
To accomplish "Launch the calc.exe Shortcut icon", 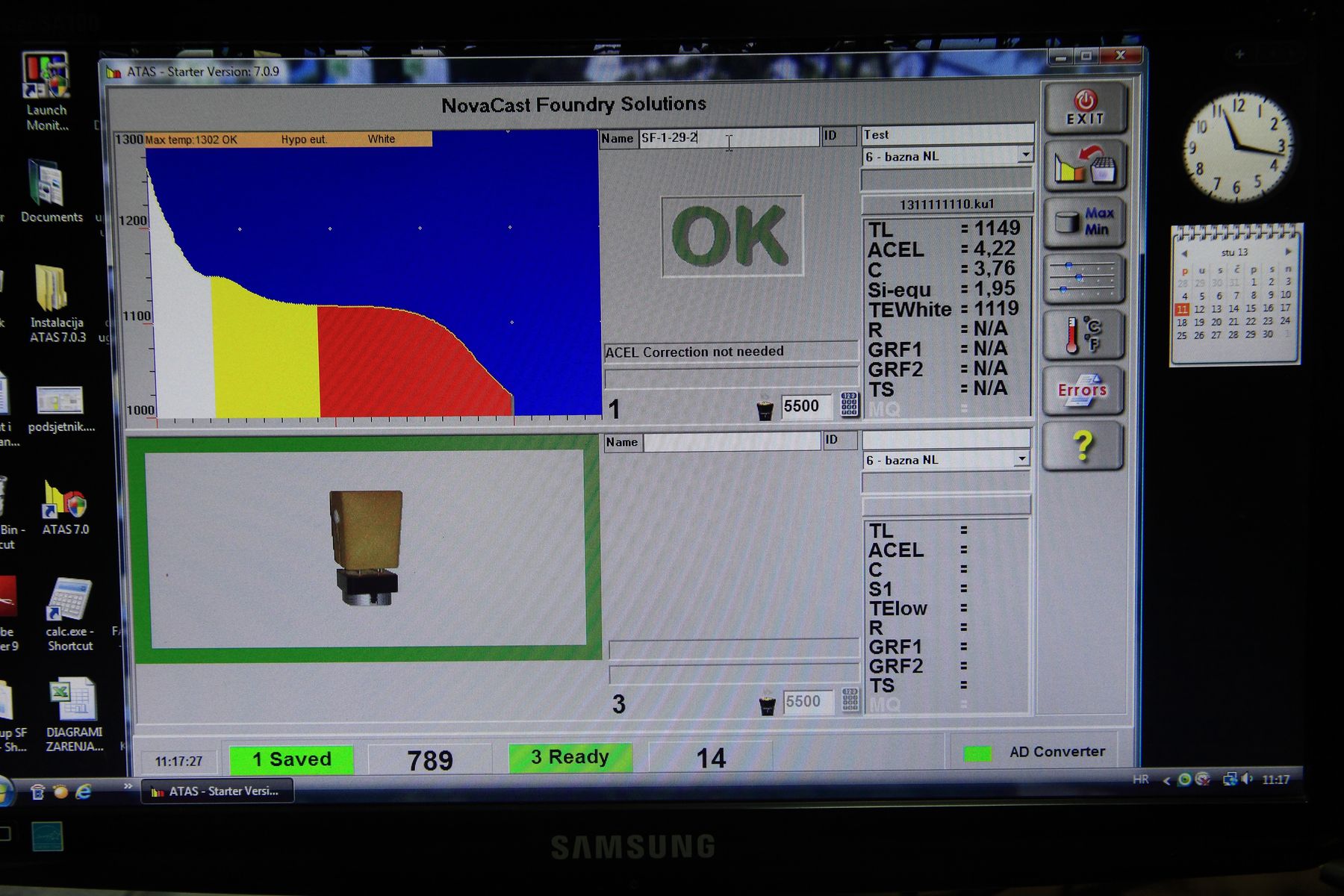I will (69, 615).
